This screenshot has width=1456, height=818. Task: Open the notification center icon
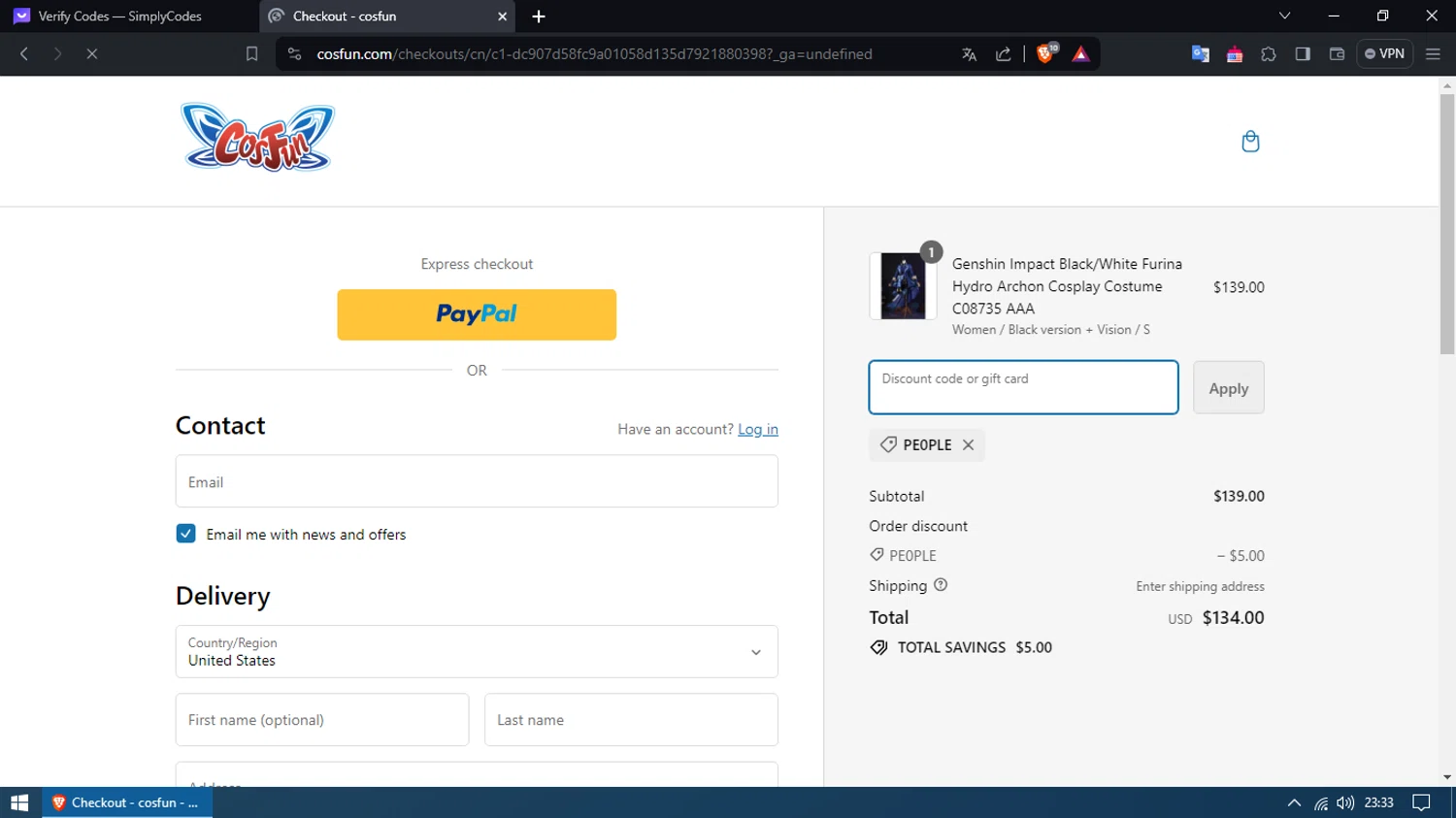click(x=1421, y=802)
